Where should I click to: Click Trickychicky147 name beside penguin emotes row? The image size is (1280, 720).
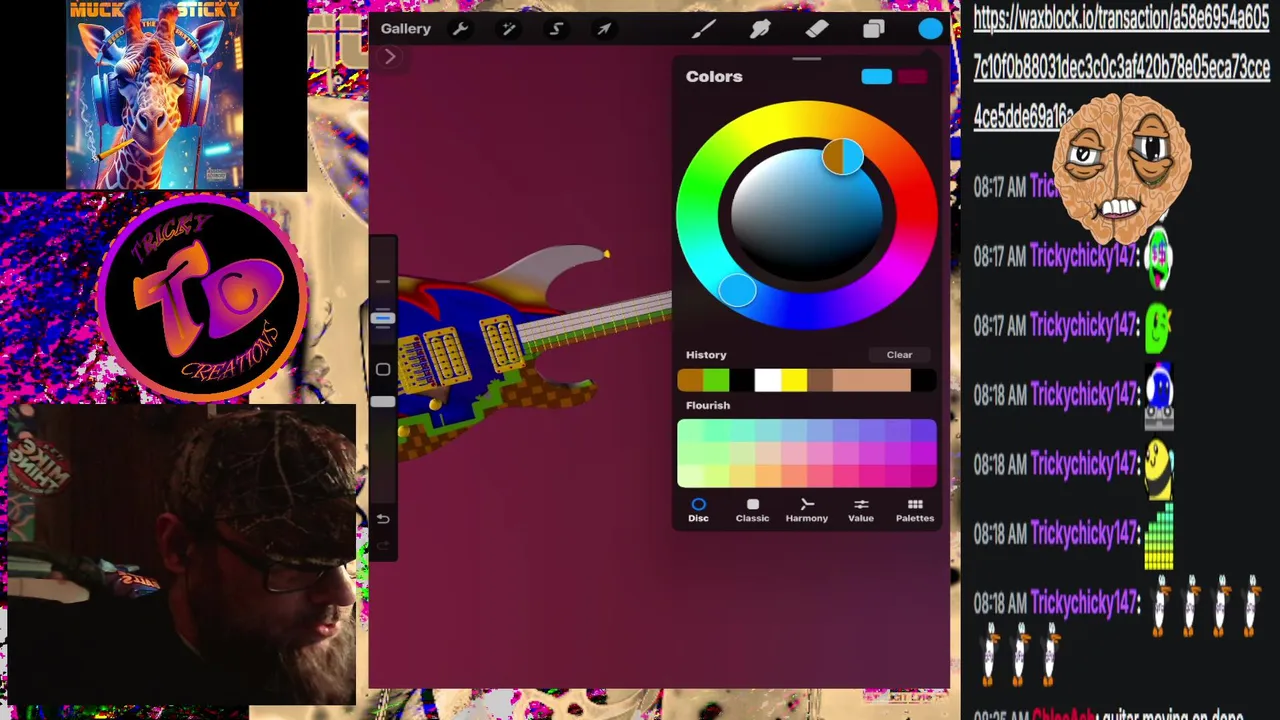pos(1084,603)
